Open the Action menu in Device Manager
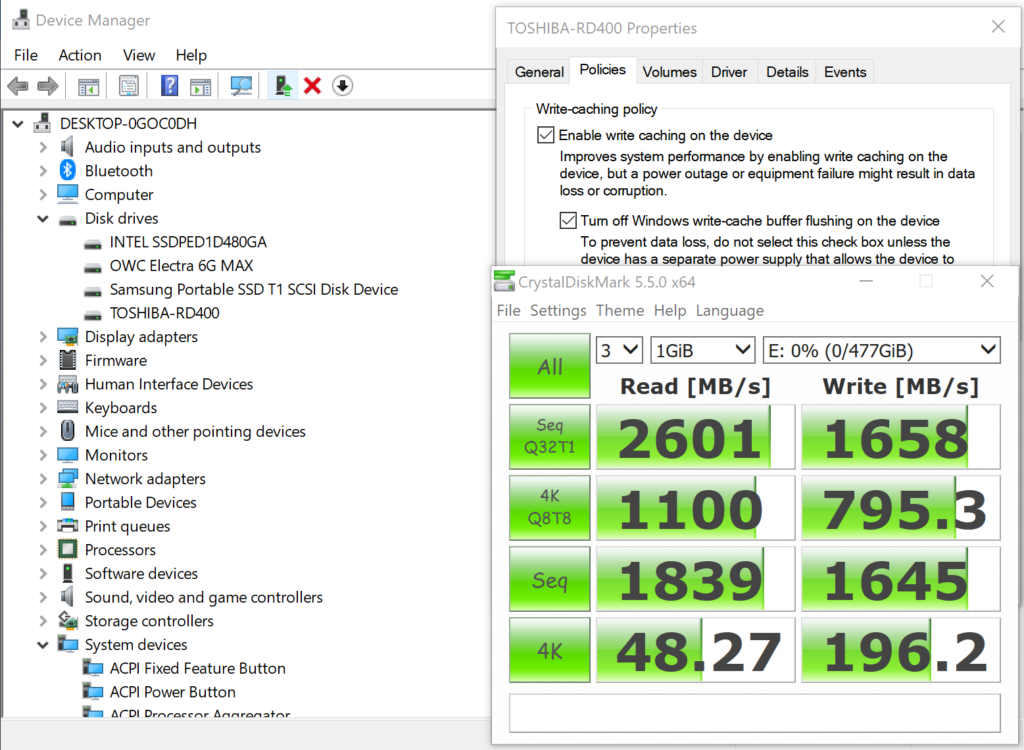Image resolution: width=1024 pixels, height=750 pixels. [80, 55]
